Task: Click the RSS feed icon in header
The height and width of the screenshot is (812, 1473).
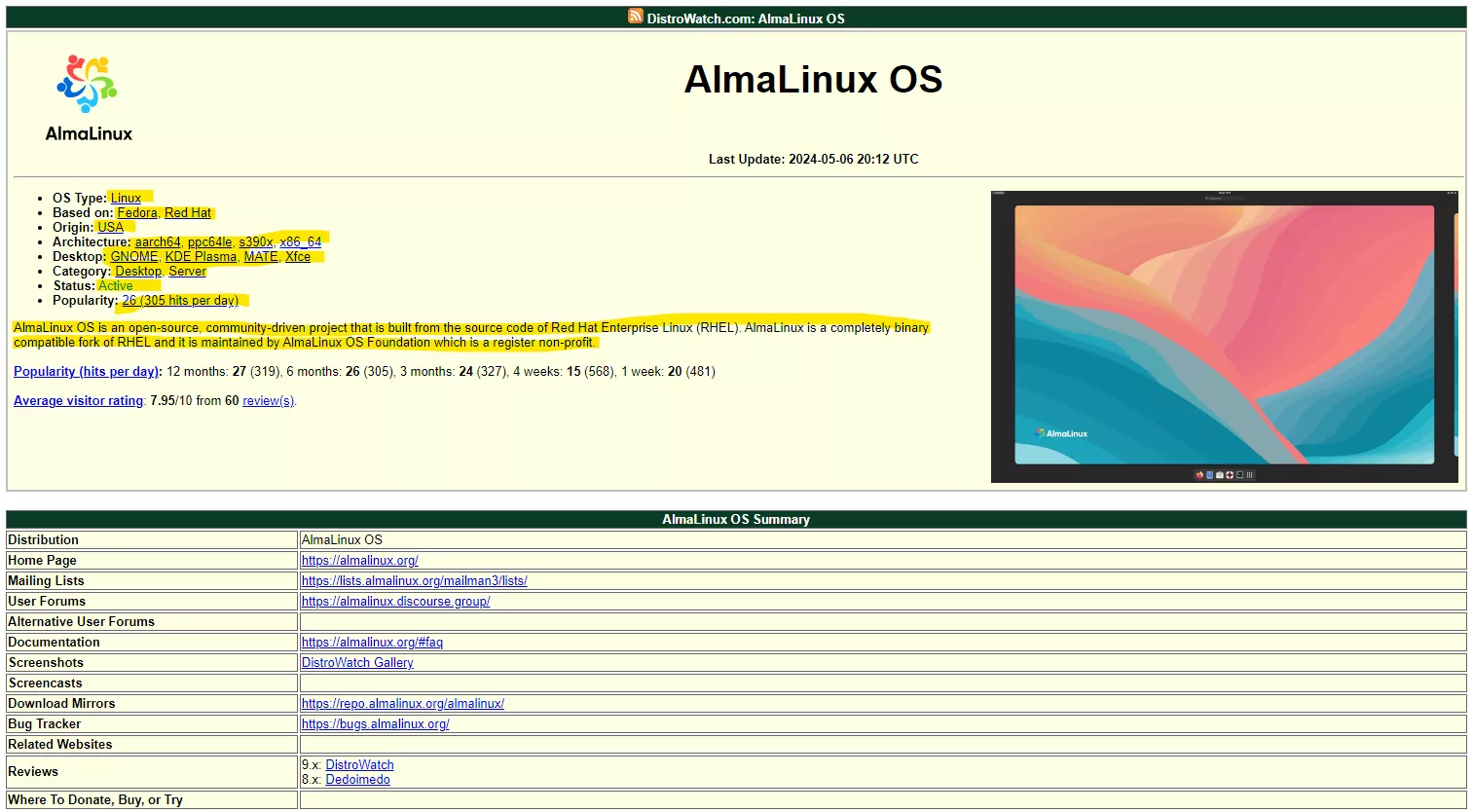Action: point(635,17)
